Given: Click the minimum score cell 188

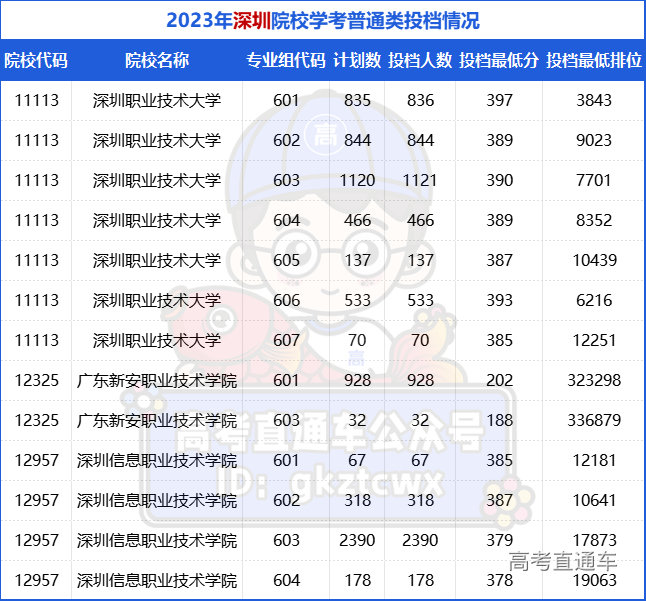Looking at the screenshot, I should point(499,420).
